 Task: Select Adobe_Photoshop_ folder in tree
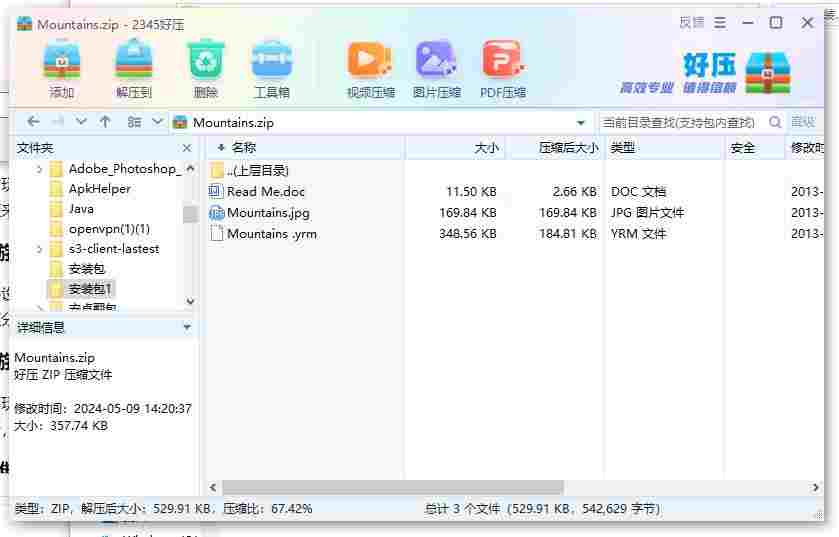pos(125,169)
